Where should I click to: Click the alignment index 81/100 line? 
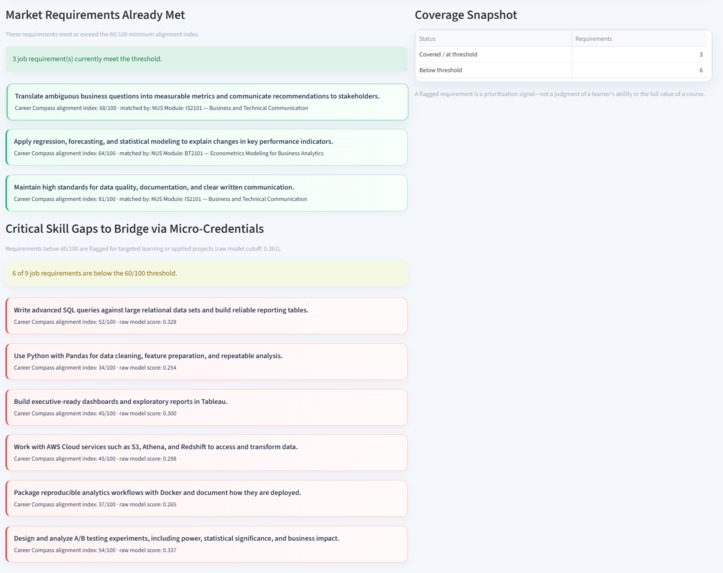tap(160, 199)
